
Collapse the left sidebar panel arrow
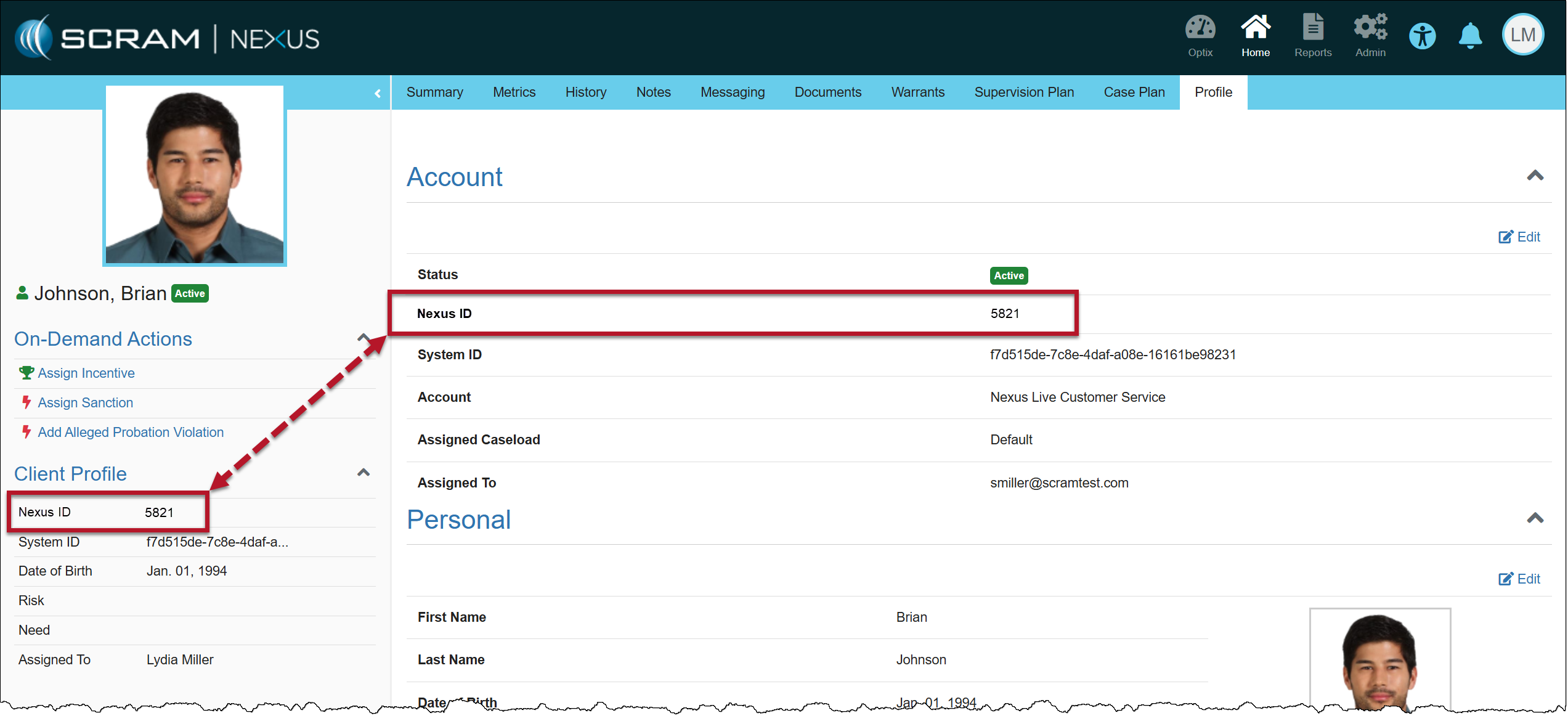[378, 93]
